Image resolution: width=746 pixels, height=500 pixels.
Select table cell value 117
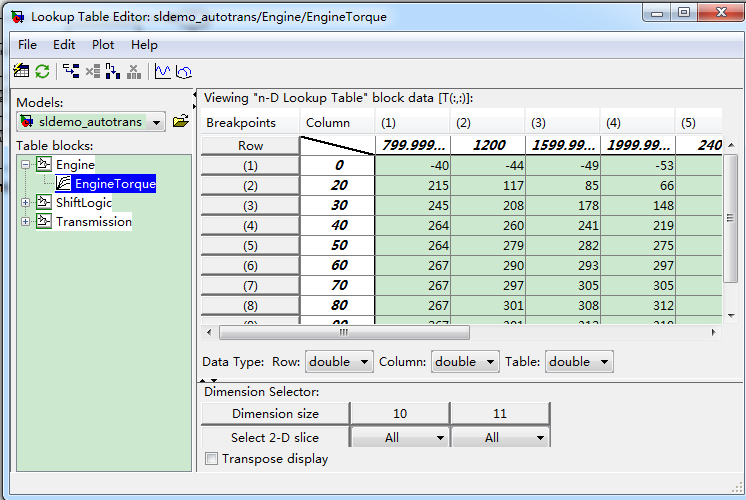click(x=488, y=185)
